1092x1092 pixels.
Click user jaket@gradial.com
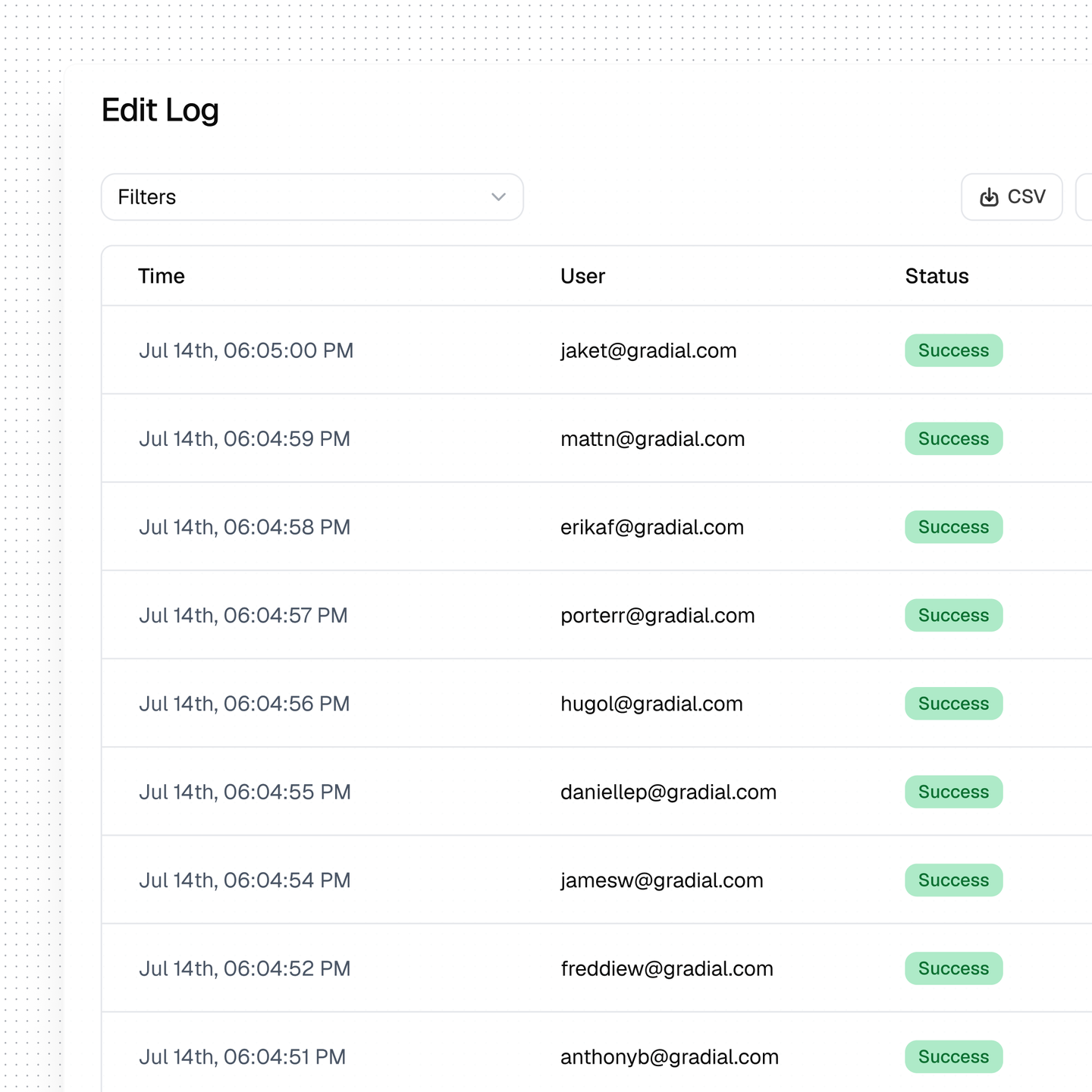coord(648,350)
